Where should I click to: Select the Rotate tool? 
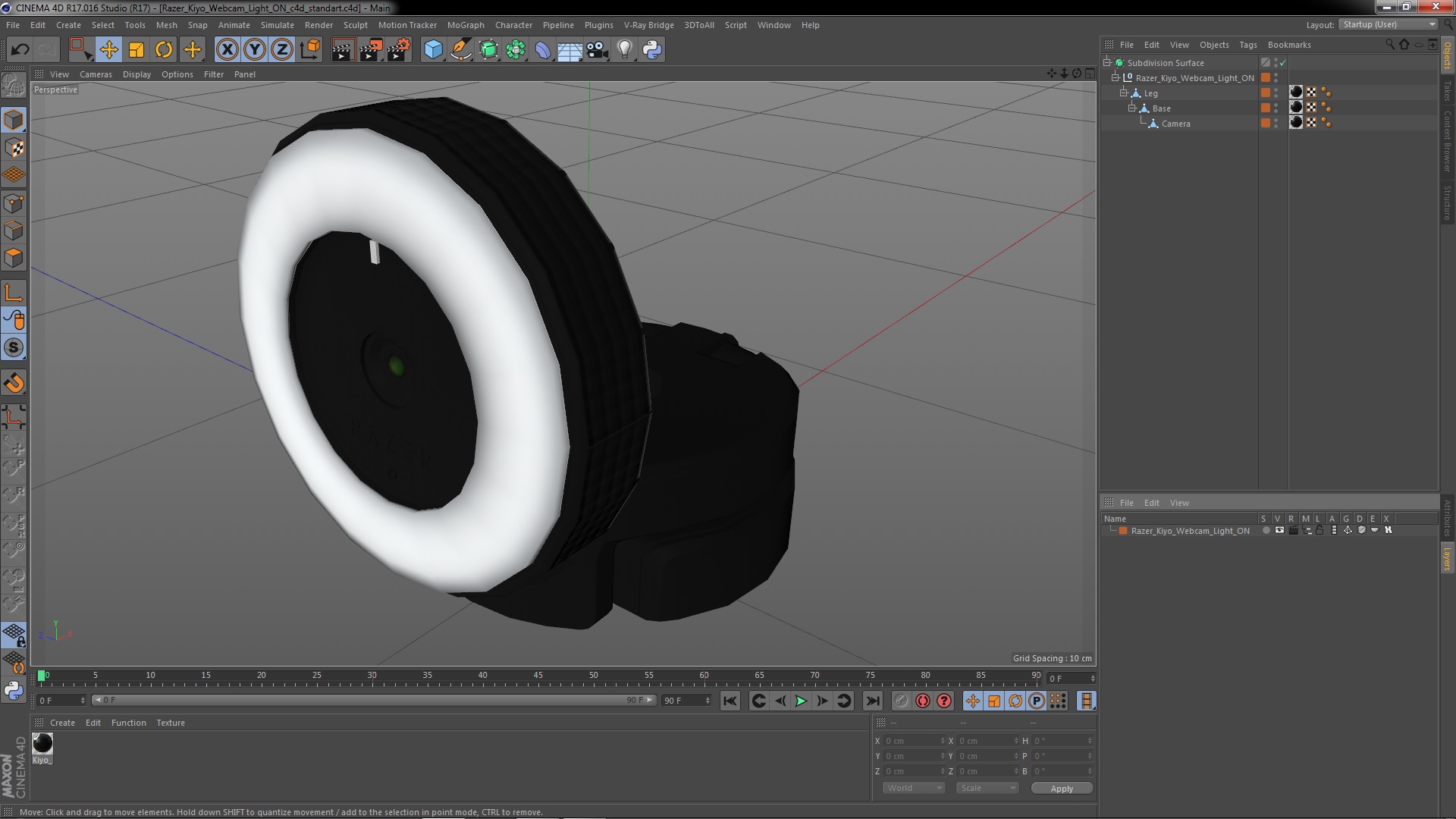[164, 50]
